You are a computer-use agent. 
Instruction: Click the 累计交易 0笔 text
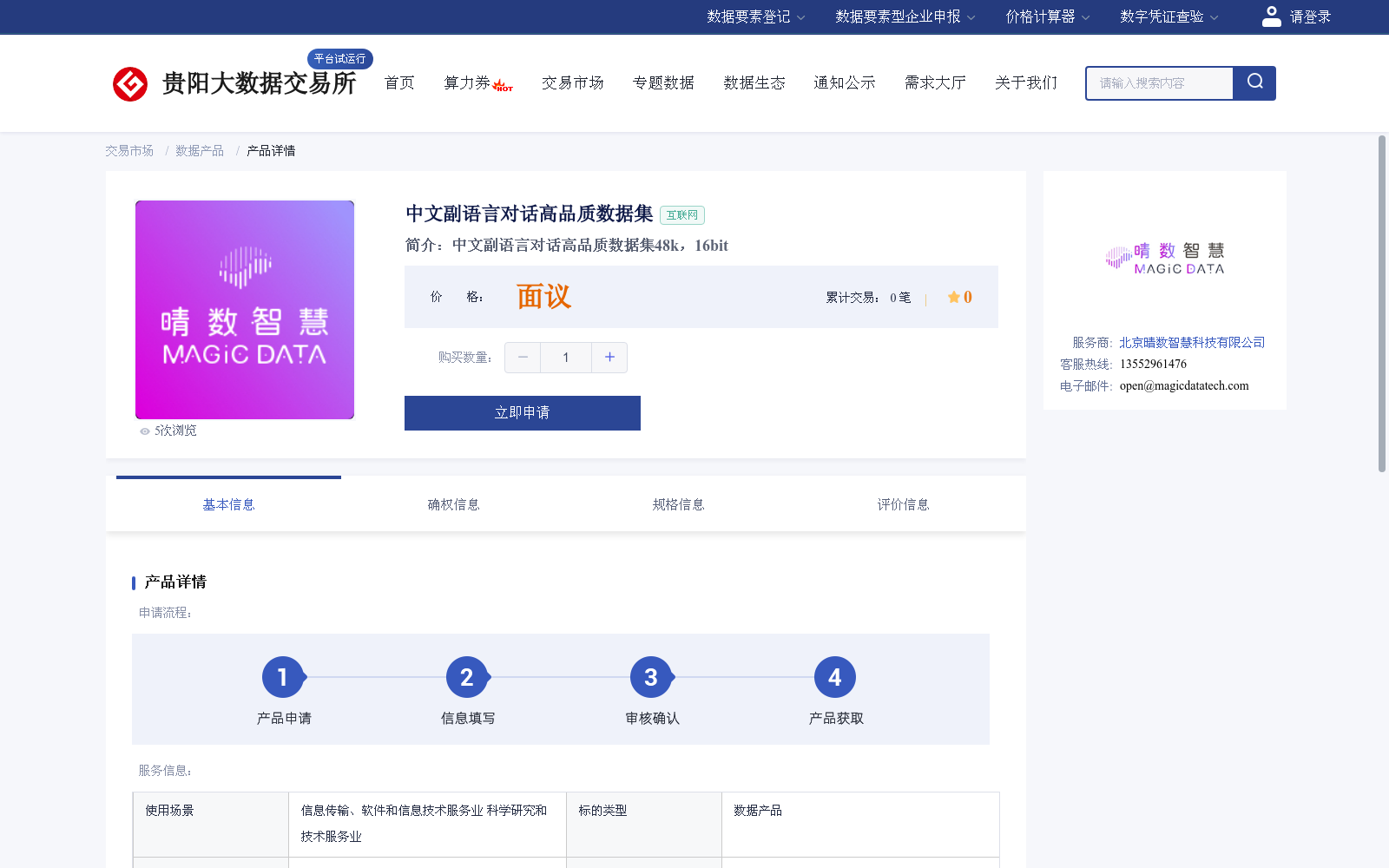(x=868, y=298)
